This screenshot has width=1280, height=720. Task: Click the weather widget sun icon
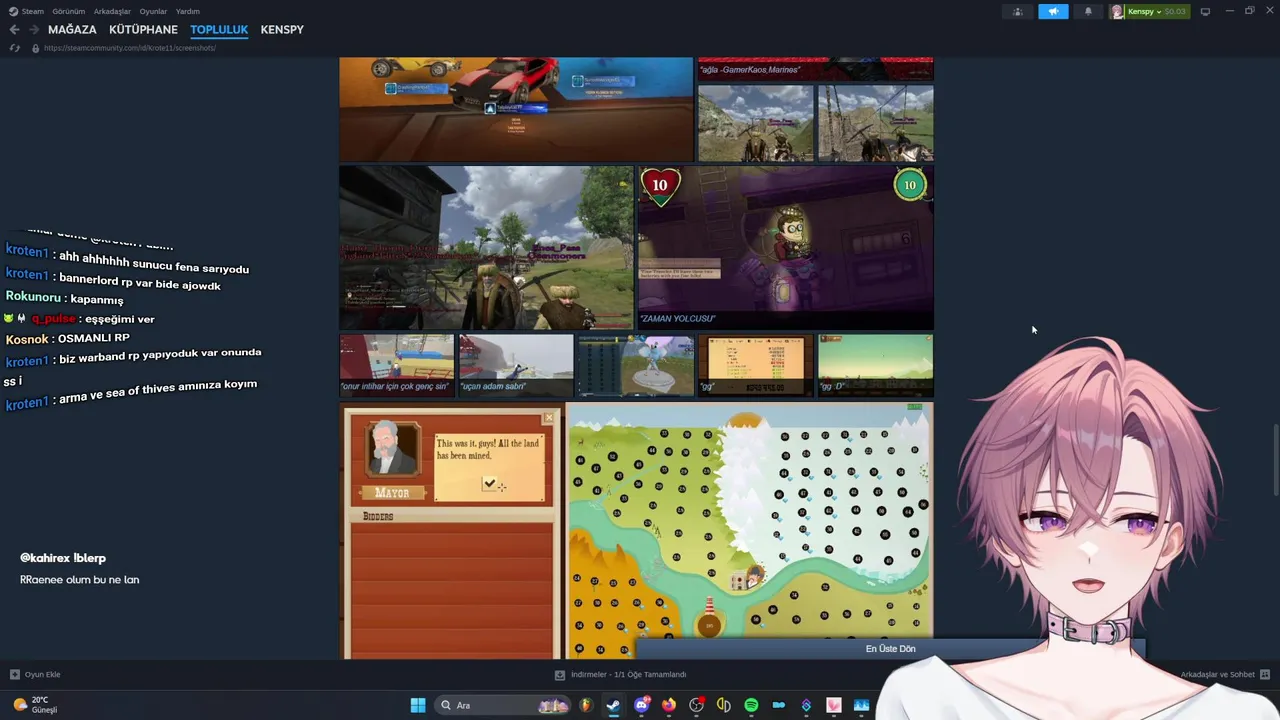pos(20,705)
